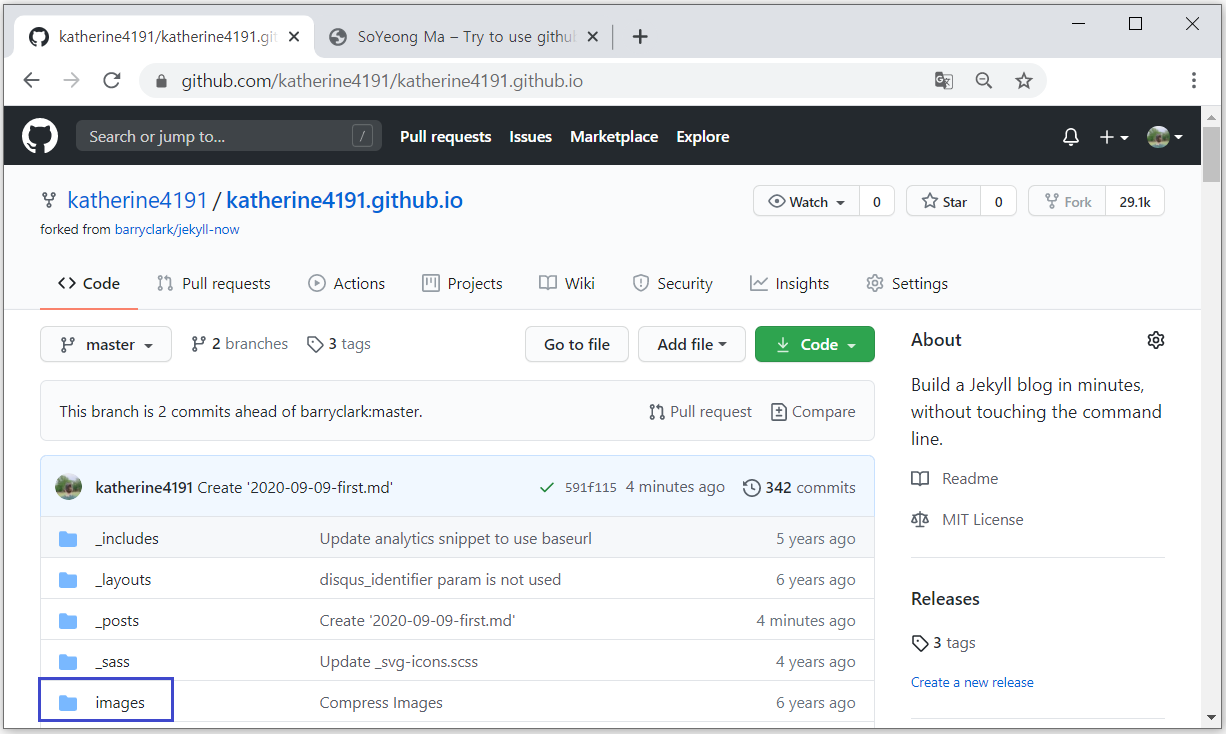
Task: Select the Settings tab
Action: (907, 283)
